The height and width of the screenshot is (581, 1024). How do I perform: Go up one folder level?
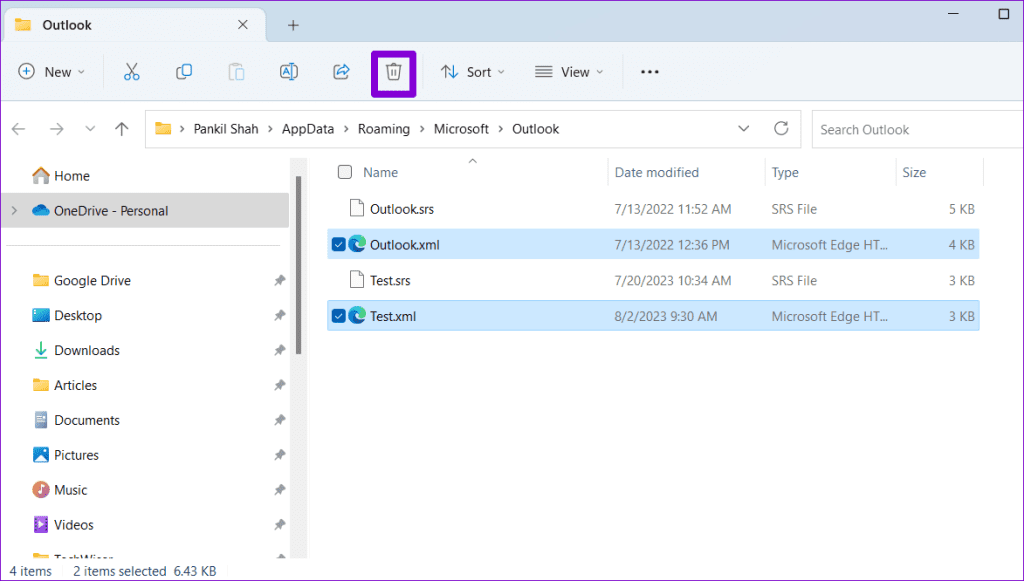121,129
